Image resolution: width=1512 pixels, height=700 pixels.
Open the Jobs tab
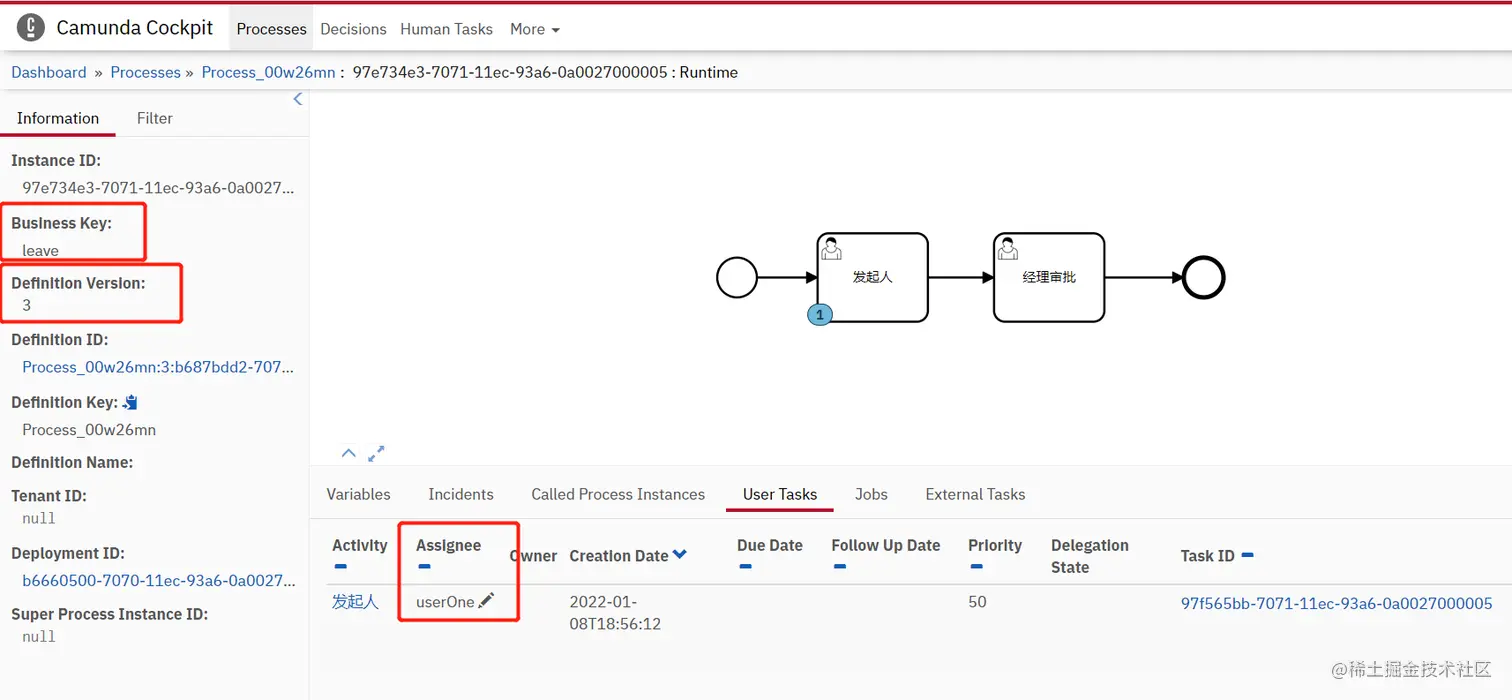tap(871, 494)
